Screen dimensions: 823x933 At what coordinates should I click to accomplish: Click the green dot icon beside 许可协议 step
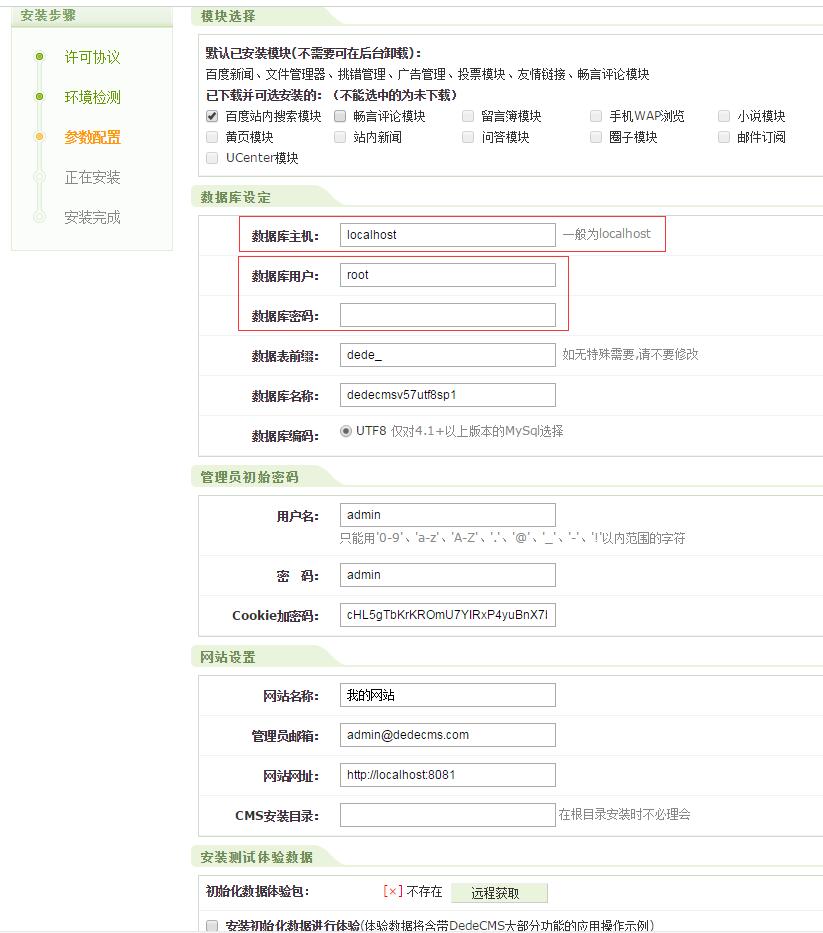(39, 57)
